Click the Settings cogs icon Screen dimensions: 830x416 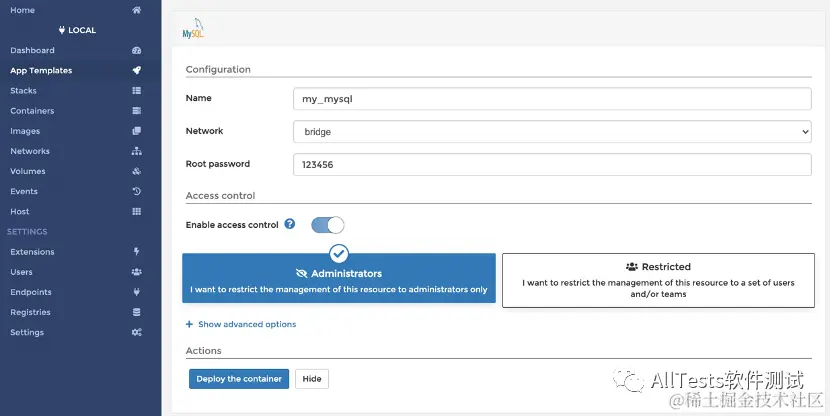pos(137,332)
